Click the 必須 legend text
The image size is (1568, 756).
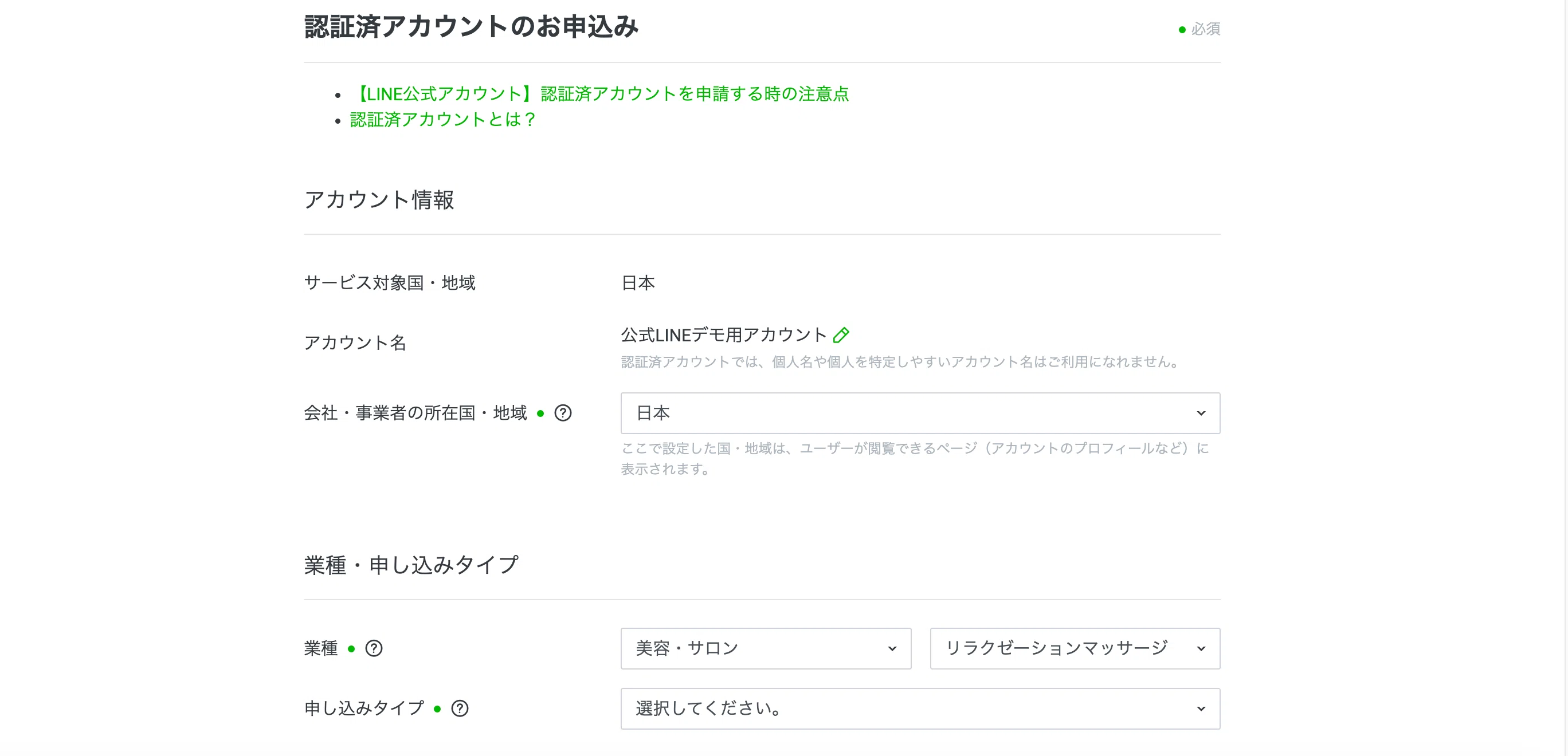tap(1205, 29)
